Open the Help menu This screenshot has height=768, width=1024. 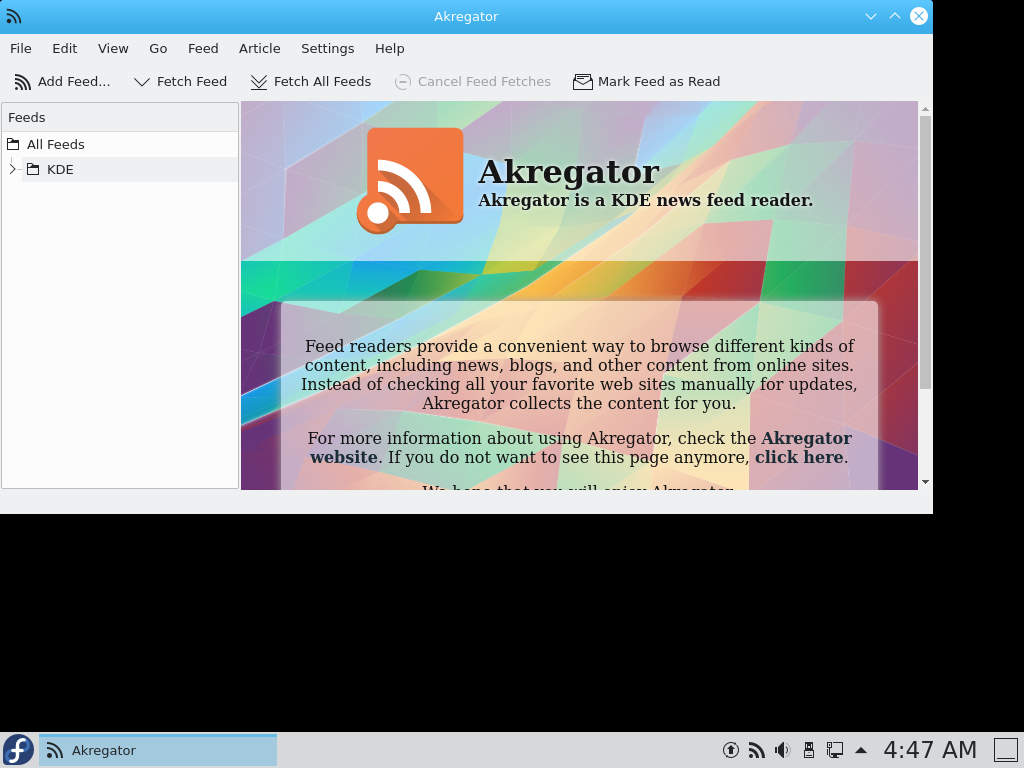click(389, 48)
